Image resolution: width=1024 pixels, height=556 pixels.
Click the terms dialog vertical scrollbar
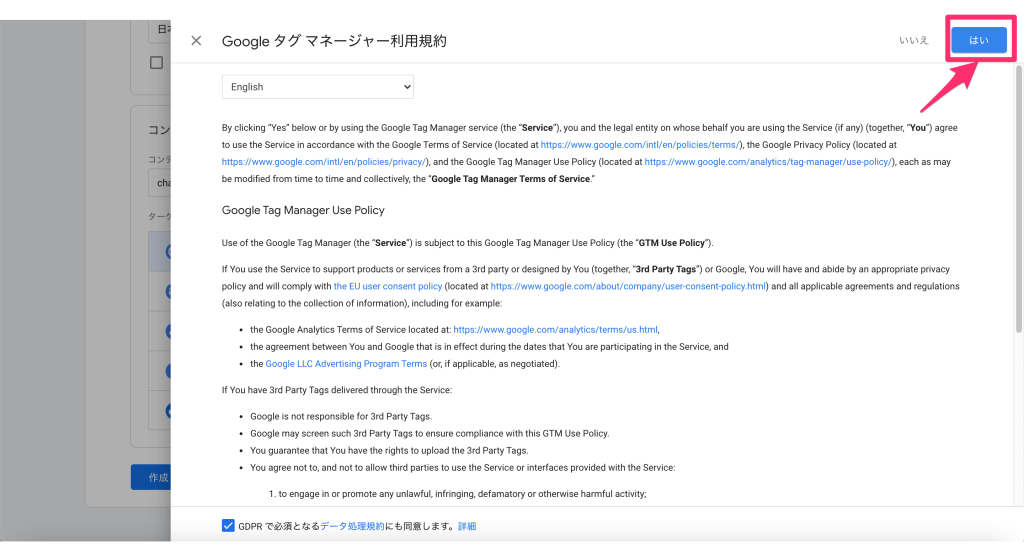tap(1019, 199)
